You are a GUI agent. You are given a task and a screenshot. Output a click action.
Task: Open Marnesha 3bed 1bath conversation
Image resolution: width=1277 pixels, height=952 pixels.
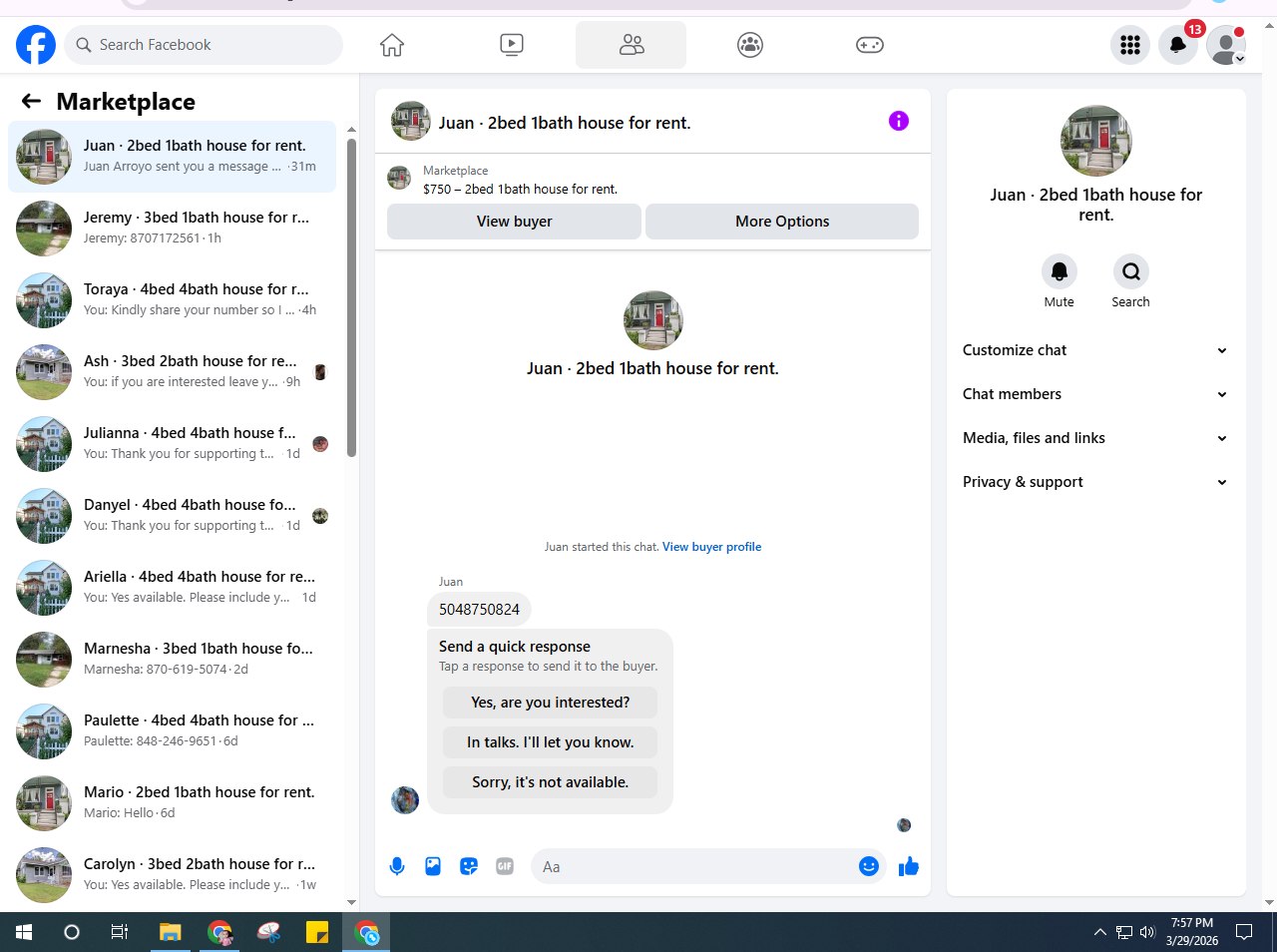(x=172, y=660)
